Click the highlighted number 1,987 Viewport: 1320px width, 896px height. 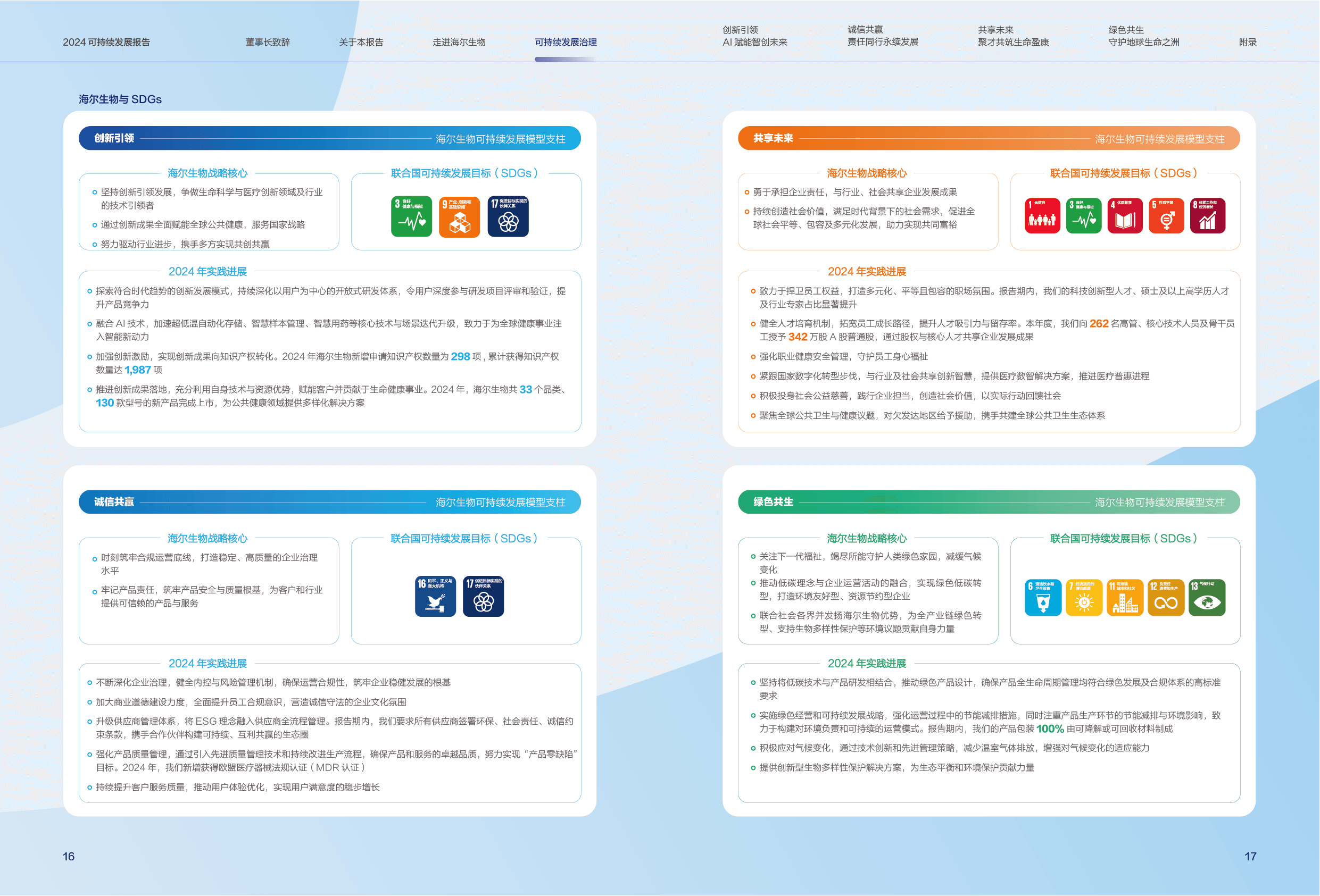pyautogui.click(x=137, y=370)
